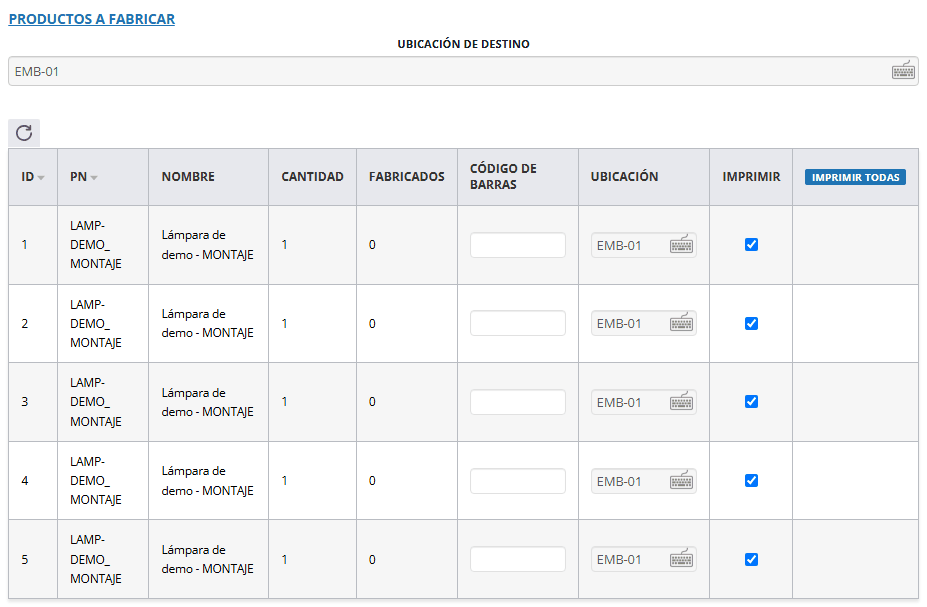Click the UBICACIÓN DE DESTINO label

click(x=464, y=44)
